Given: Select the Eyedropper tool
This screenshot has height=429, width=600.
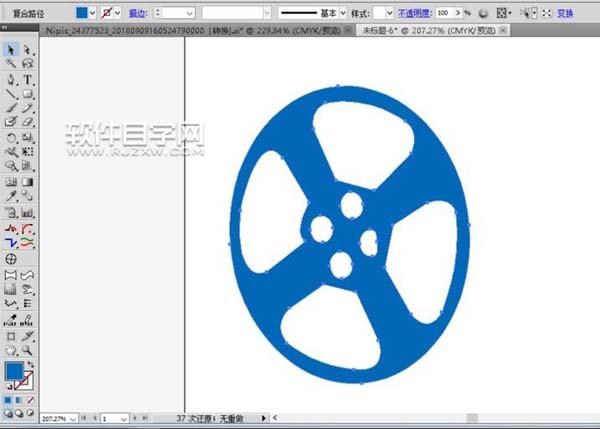Looking at the screenshot, I should (10, 196).
